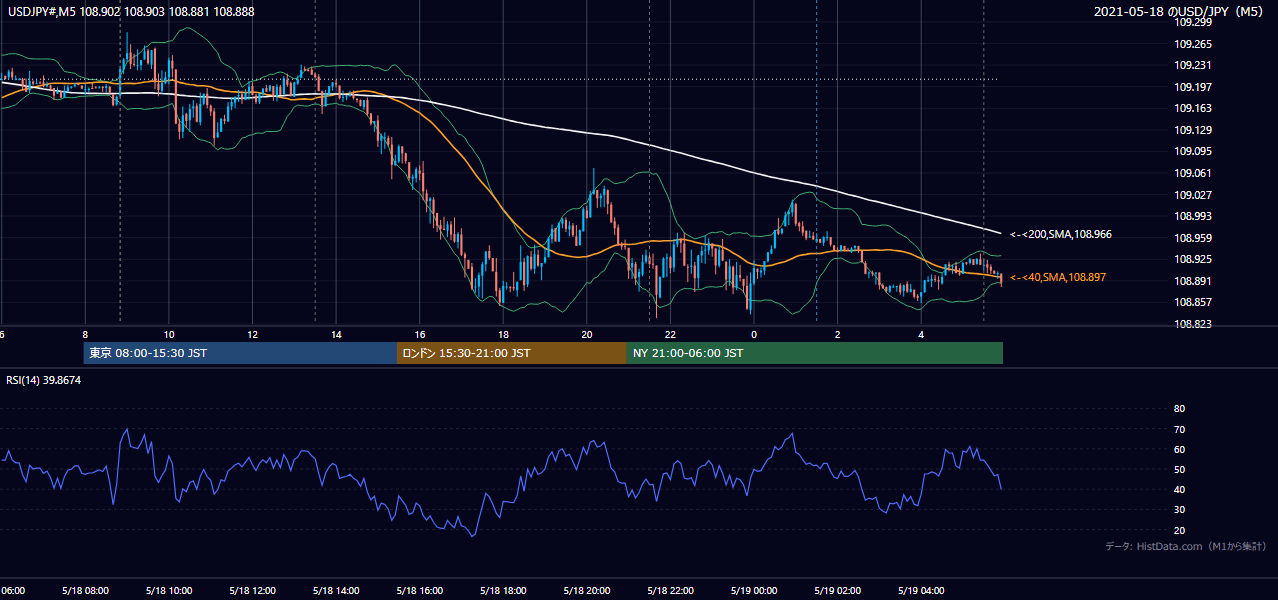Click the 200 SMA 108.966 label

click(x=1061, y=234)
